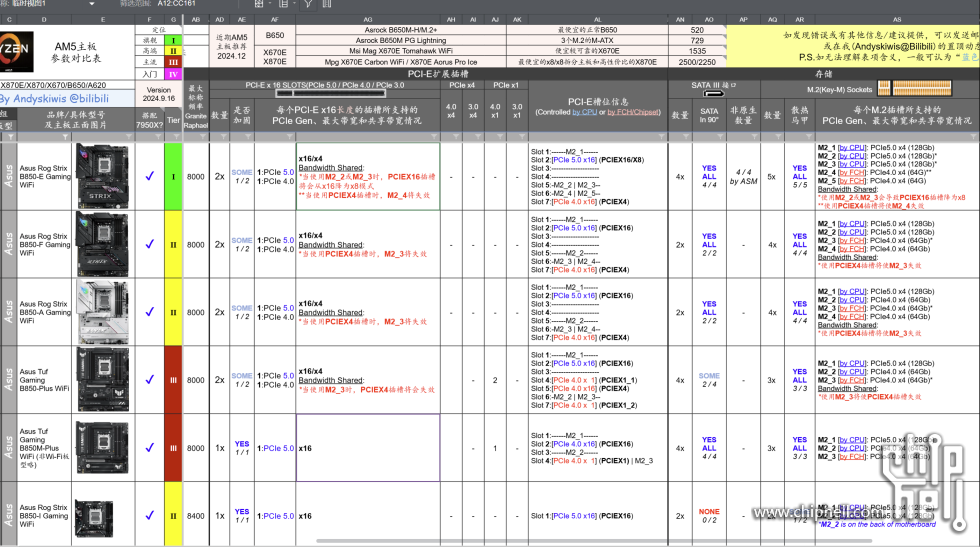Select the '4/4 by ASM' cell

coord(743,176)
